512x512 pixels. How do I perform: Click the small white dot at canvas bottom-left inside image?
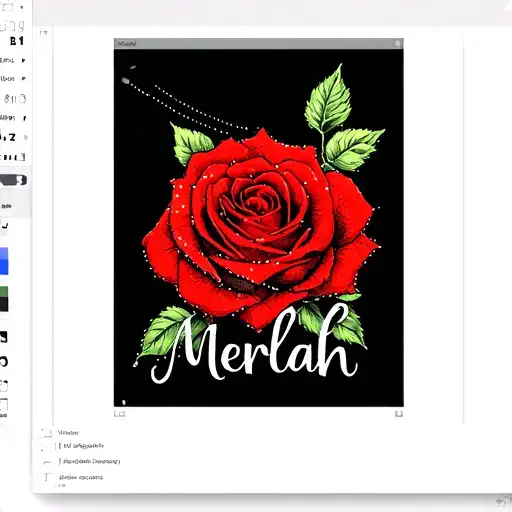[x=124, y=402]
